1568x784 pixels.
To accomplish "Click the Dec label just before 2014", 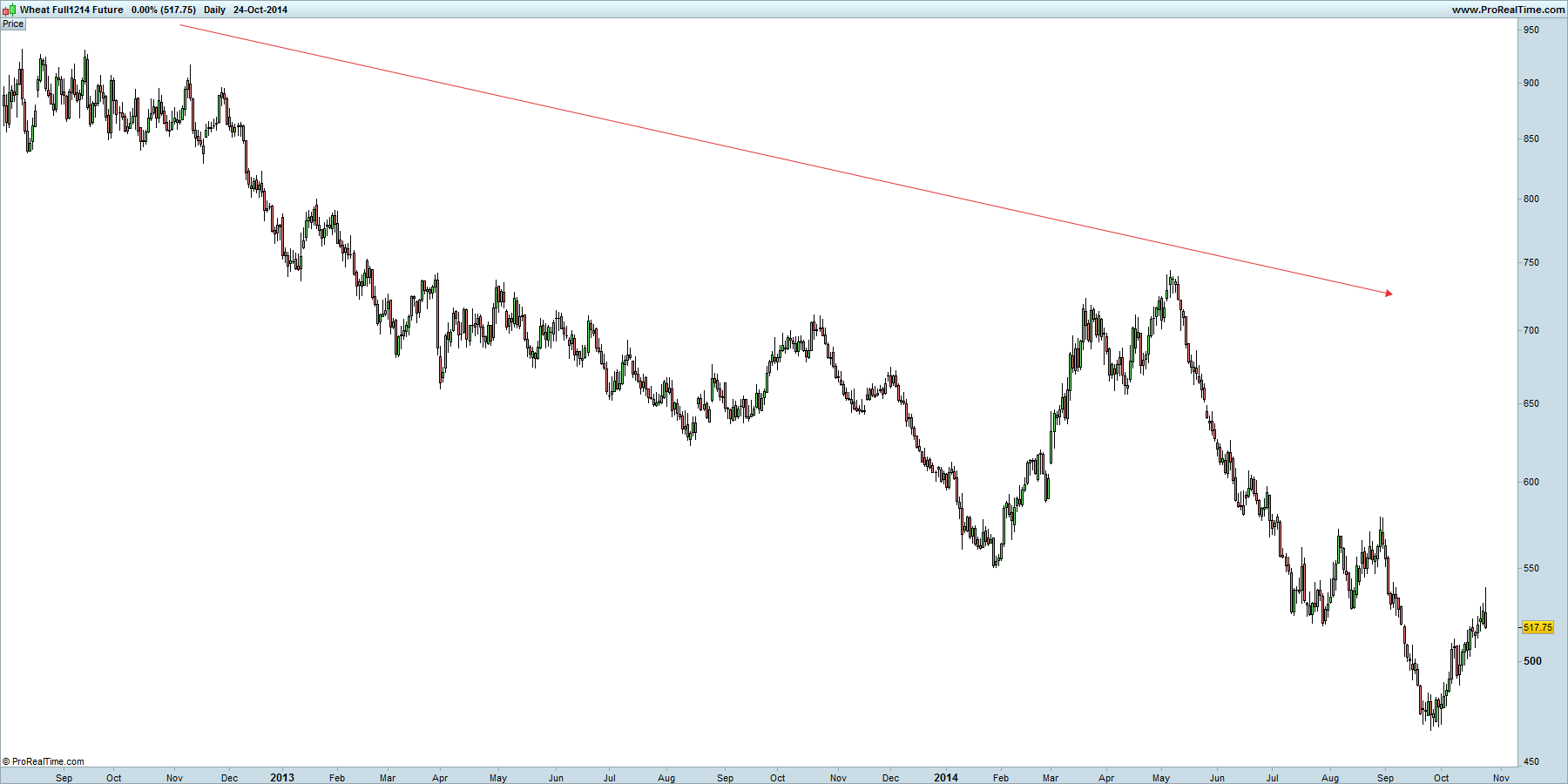I will [x=890, y=778].
